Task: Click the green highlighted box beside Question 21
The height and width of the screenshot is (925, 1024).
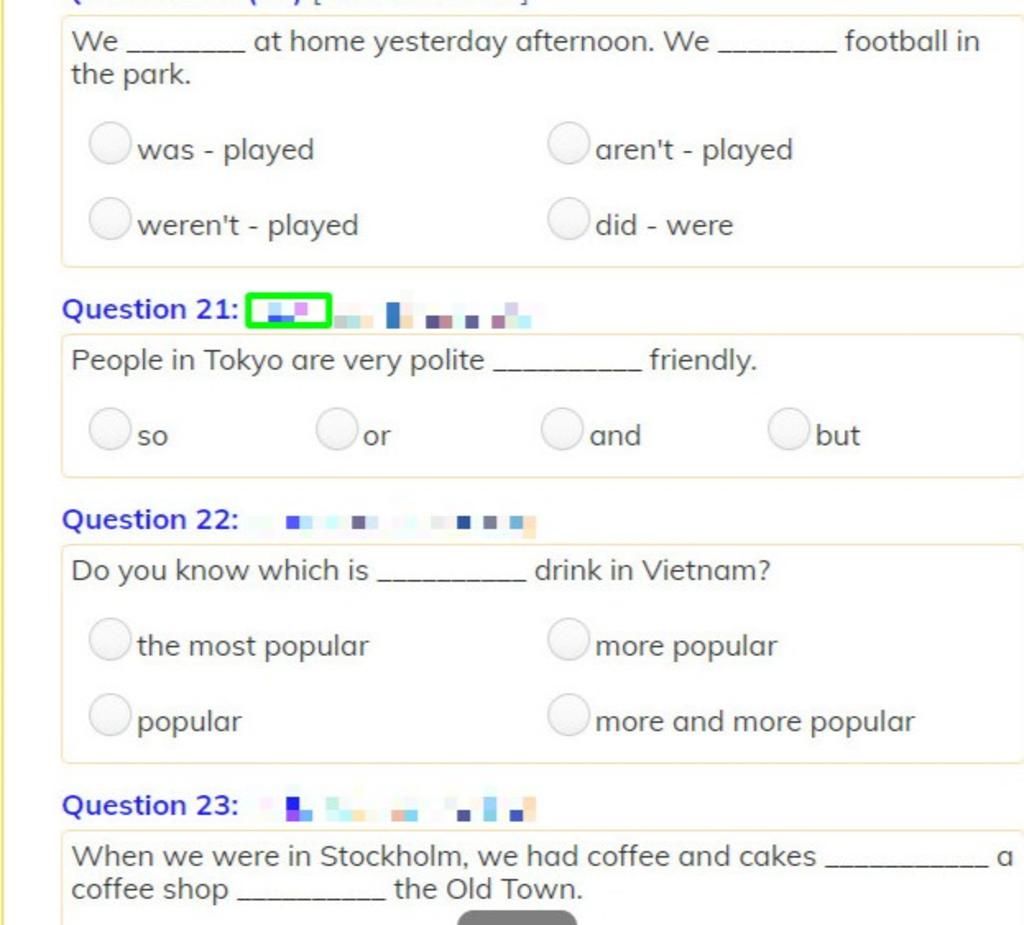Action: (289, 310)
